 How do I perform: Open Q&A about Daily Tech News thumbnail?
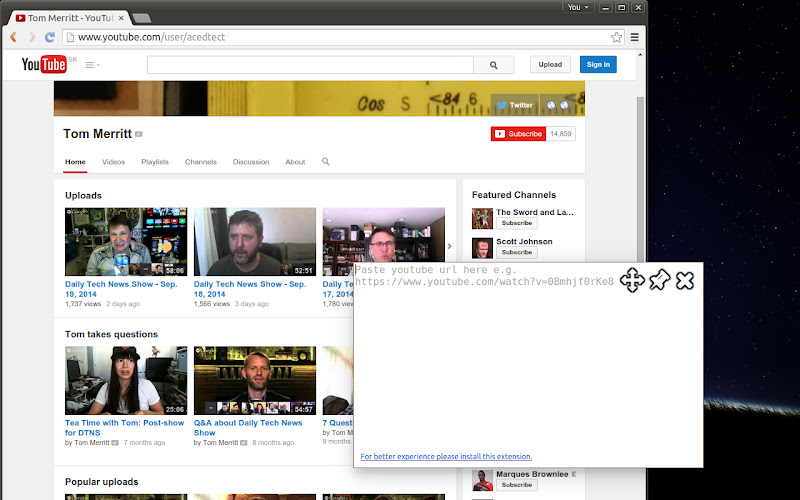[255, 380]
